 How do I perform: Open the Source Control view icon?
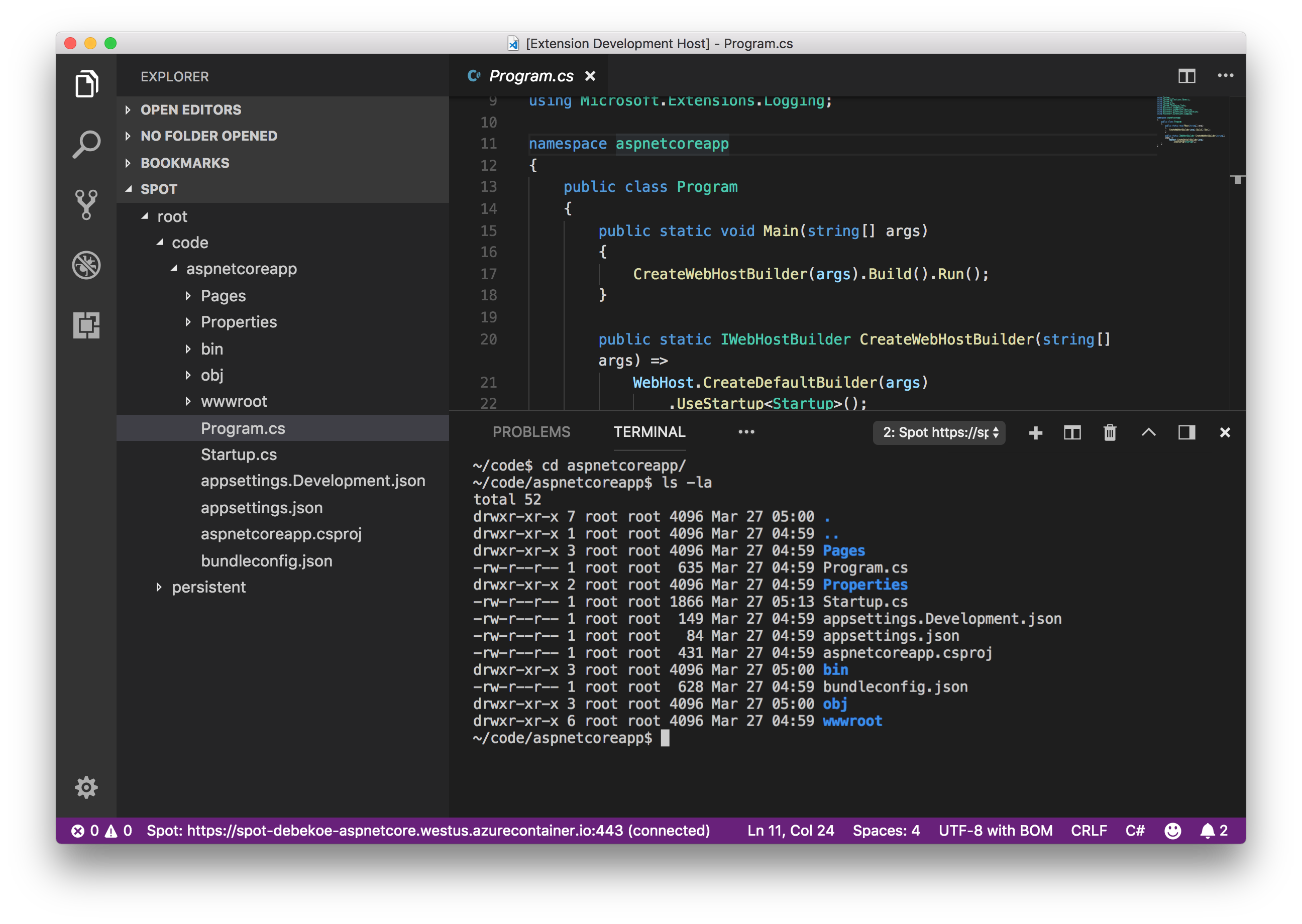(x=86, y=205)
